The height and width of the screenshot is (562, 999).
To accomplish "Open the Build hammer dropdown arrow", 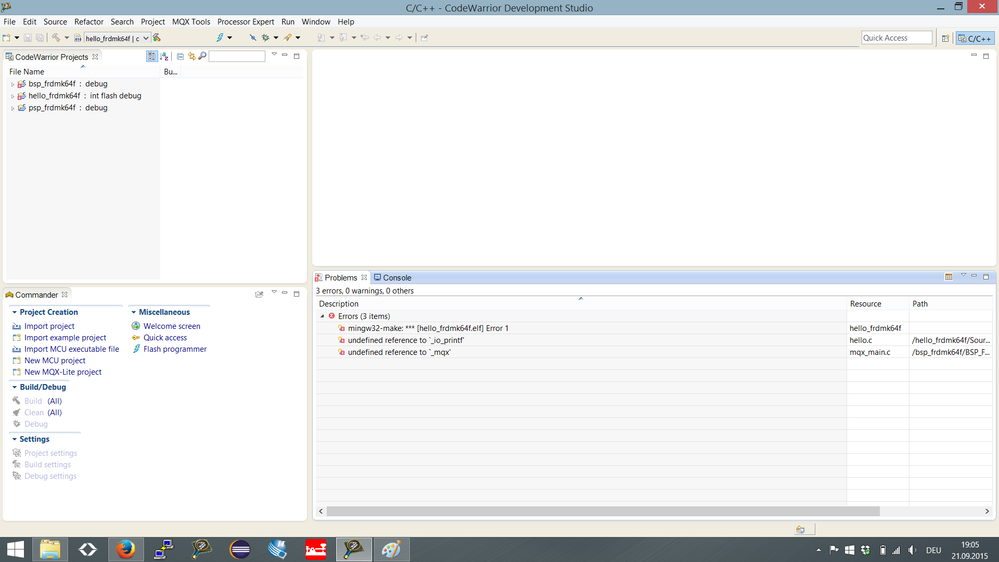I will tap(66, 38).
